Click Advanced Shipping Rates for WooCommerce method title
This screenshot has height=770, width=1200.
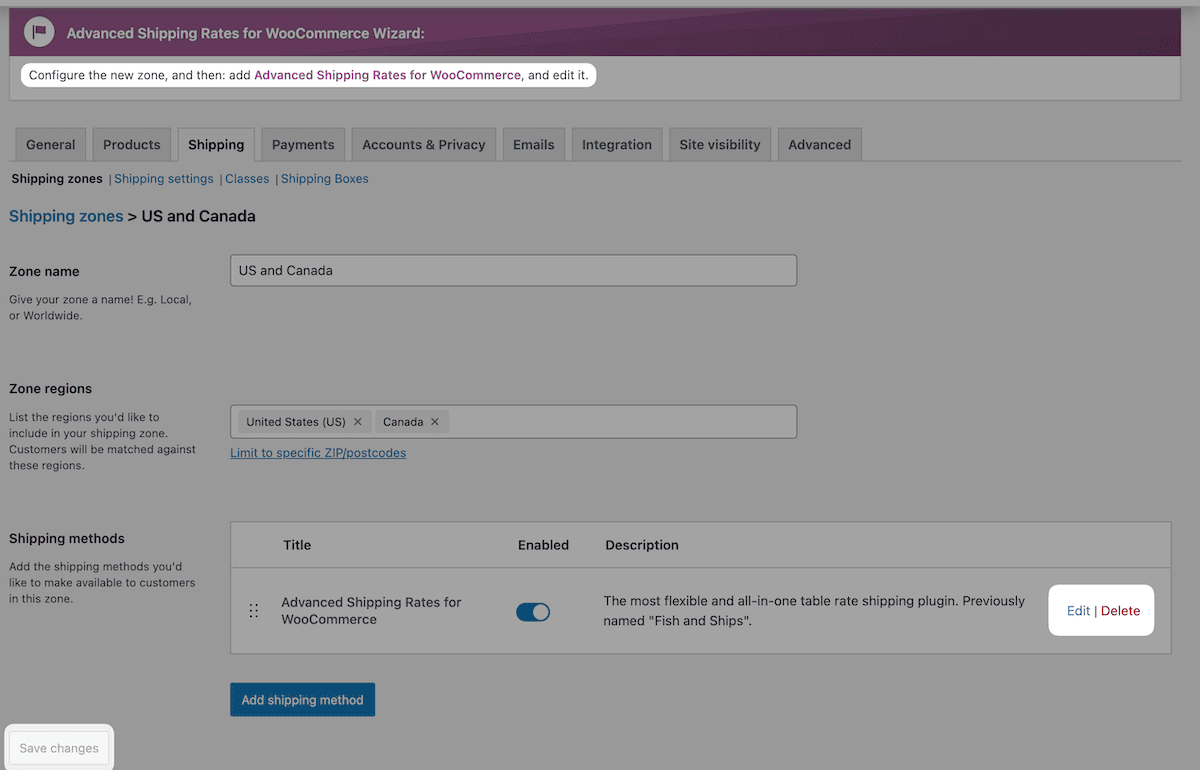pyautogui.click(x=371, y=611)
